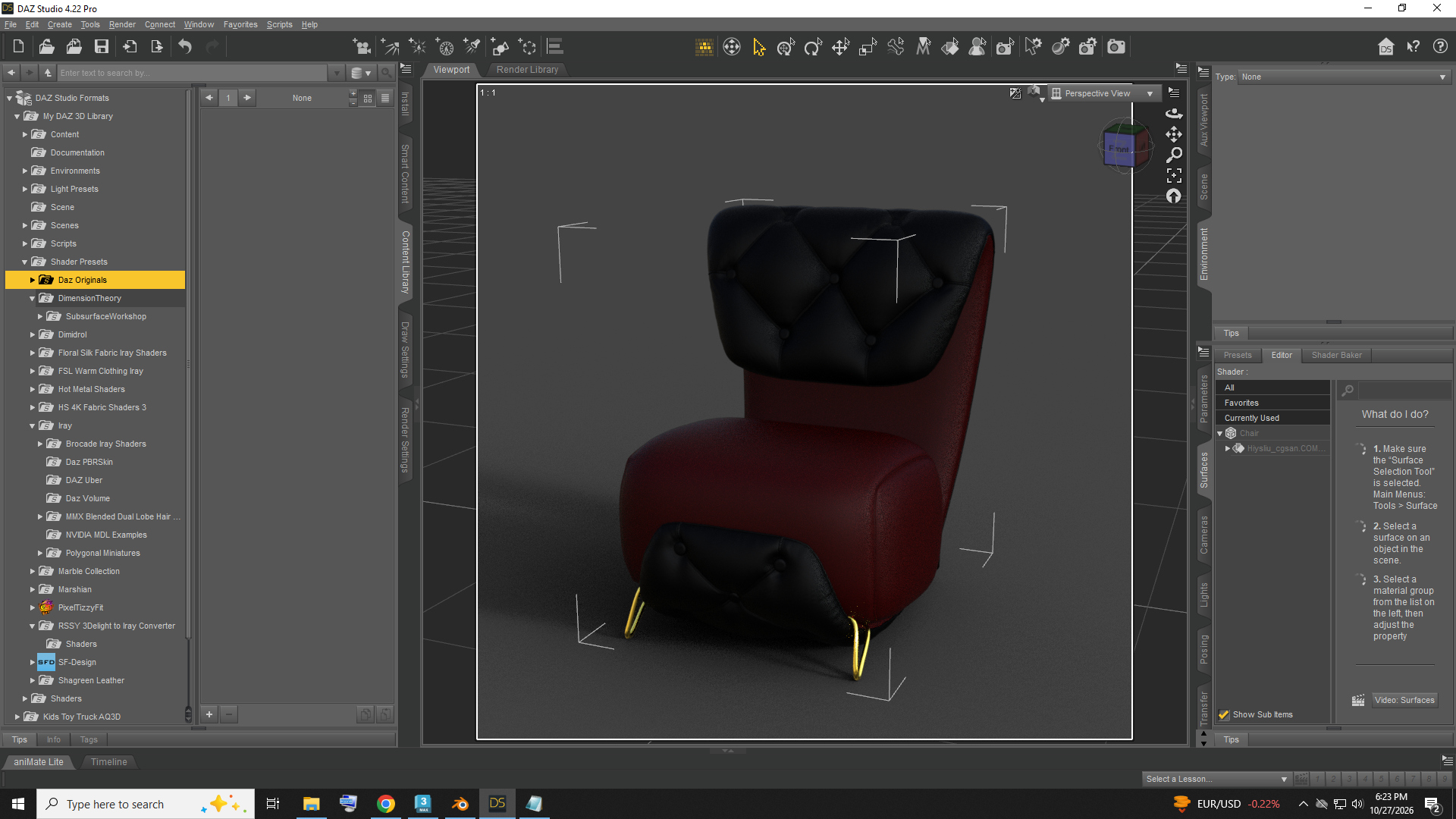Click the viewport frame selection icon
The width and height of the screenshot is (1456, 819).
[x=1174, y=176]
